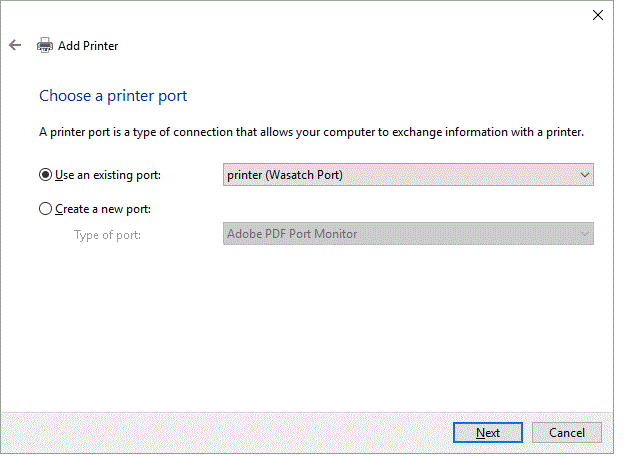Click the "Create a new port:" label text
The height and width of the screenshot is (456, 632).
tap(103, 209)
